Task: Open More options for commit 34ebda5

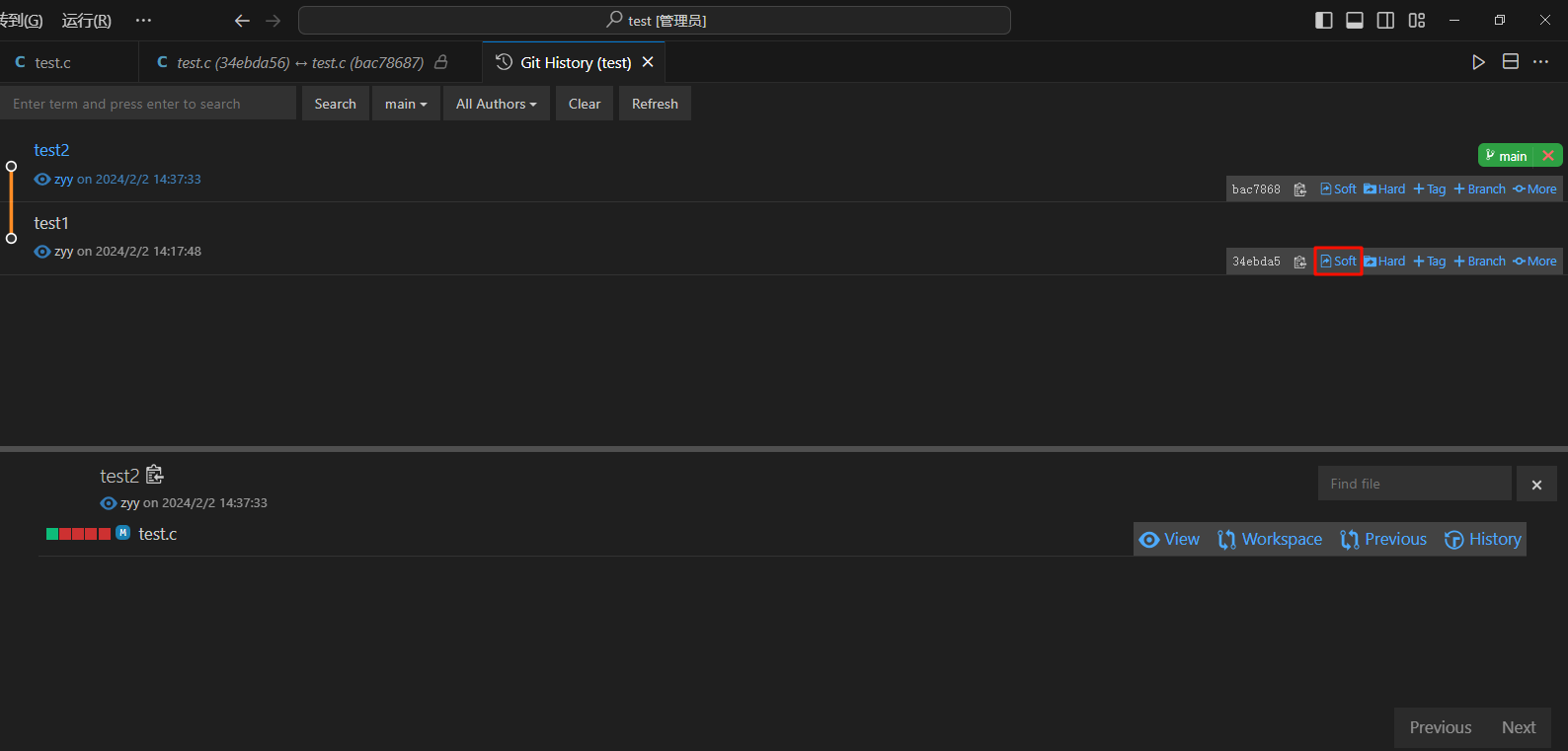Action: [x=1535, y=262]
